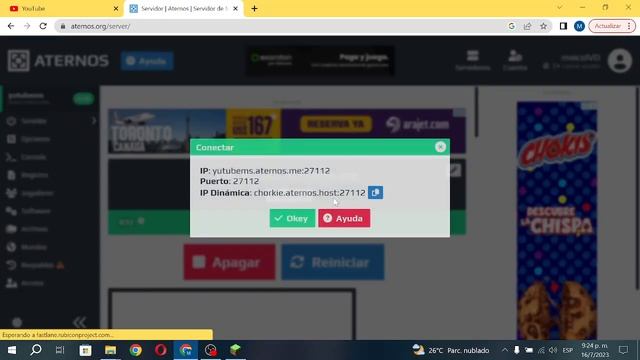Open the sidebar settings gear icon
The height and width of the screenshot is (360, 640).
click(17, 322)
